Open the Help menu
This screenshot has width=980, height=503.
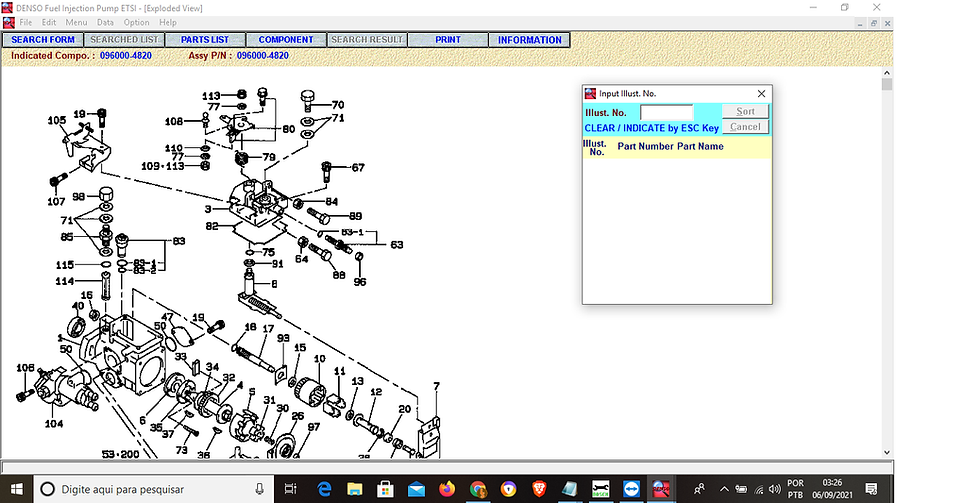click(x=168, y=22)
